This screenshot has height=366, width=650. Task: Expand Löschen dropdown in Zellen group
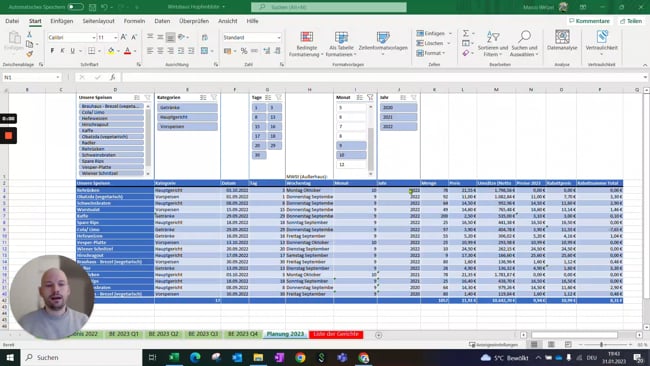point(449,43)
